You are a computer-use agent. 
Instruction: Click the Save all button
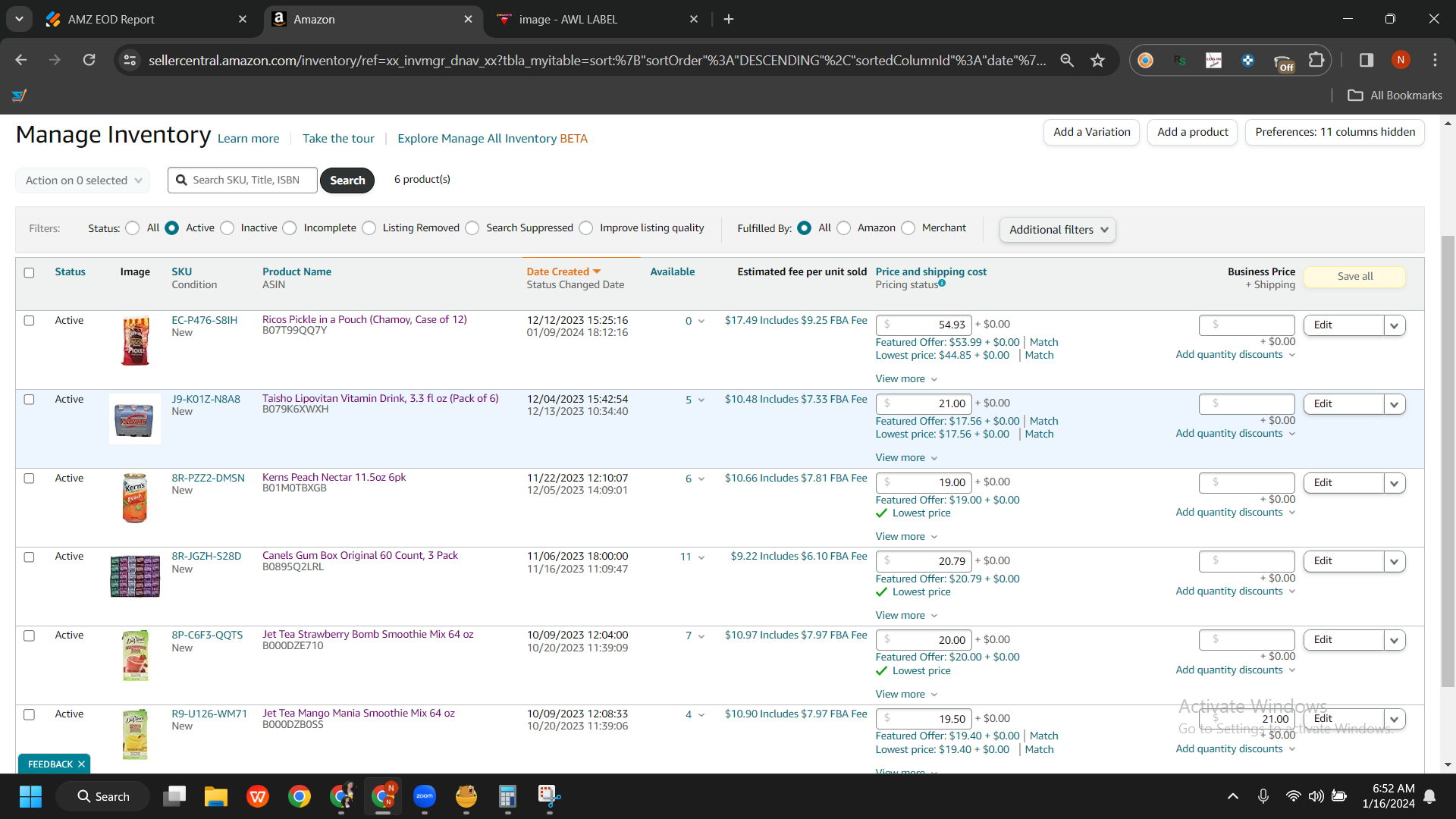1354,277
